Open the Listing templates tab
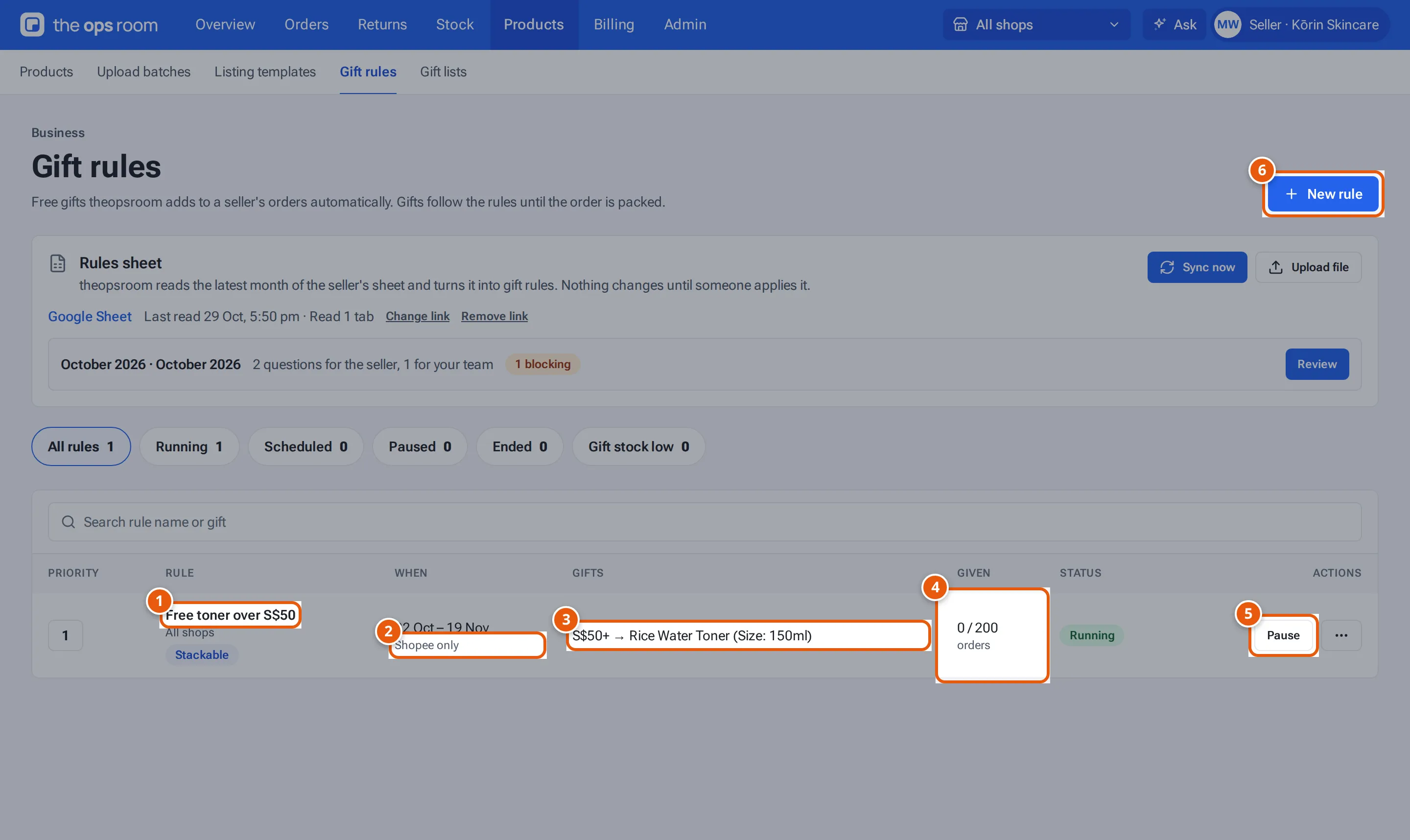Viewport: 1410px width, 840px height. click(265, 72)
